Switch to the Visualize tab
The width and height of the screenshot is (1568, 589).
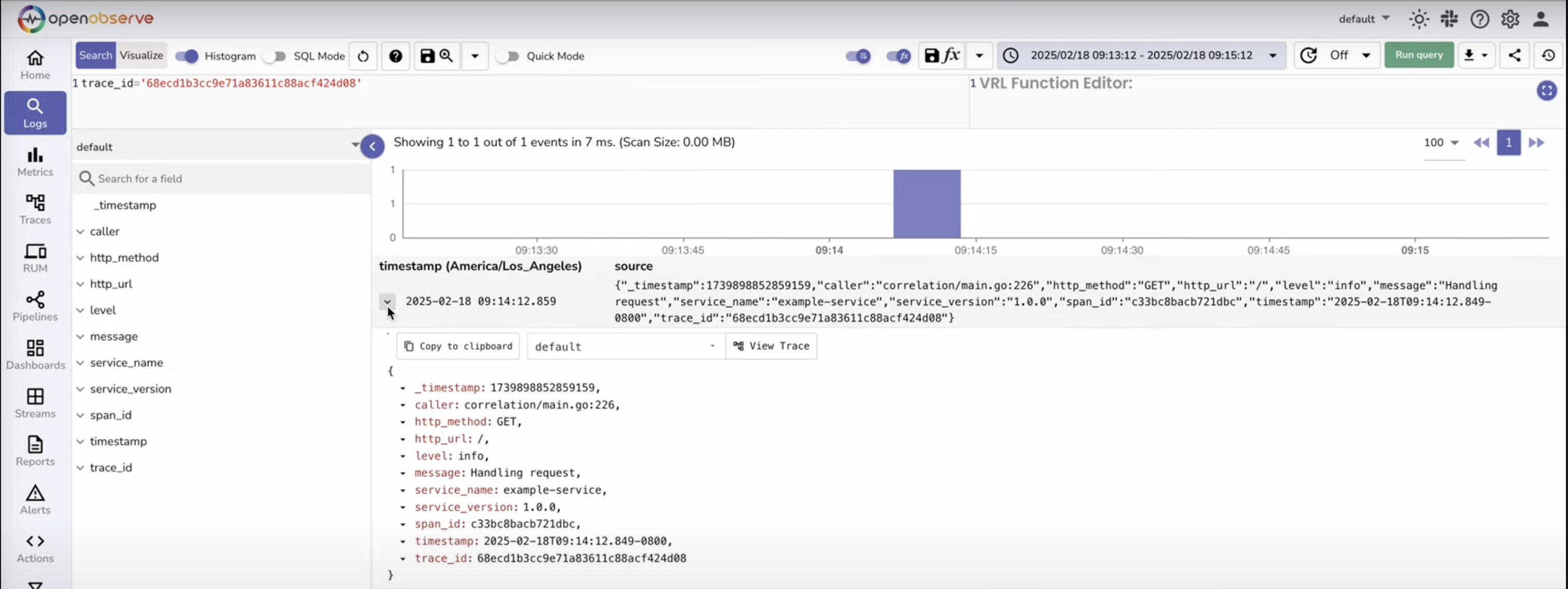pyautogui.click(x=141, y=55)
